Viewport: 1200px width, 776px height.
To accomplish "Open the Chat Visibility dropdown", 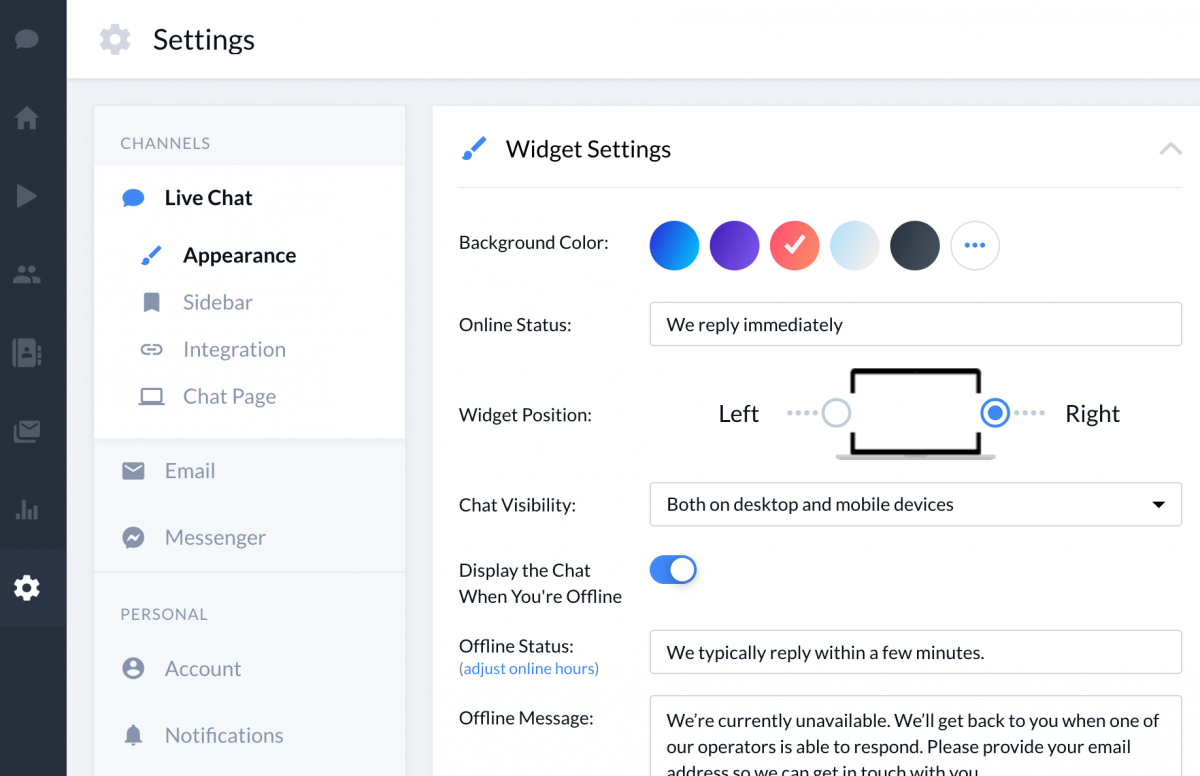I will pyautogui.click(x=916, y=504).
